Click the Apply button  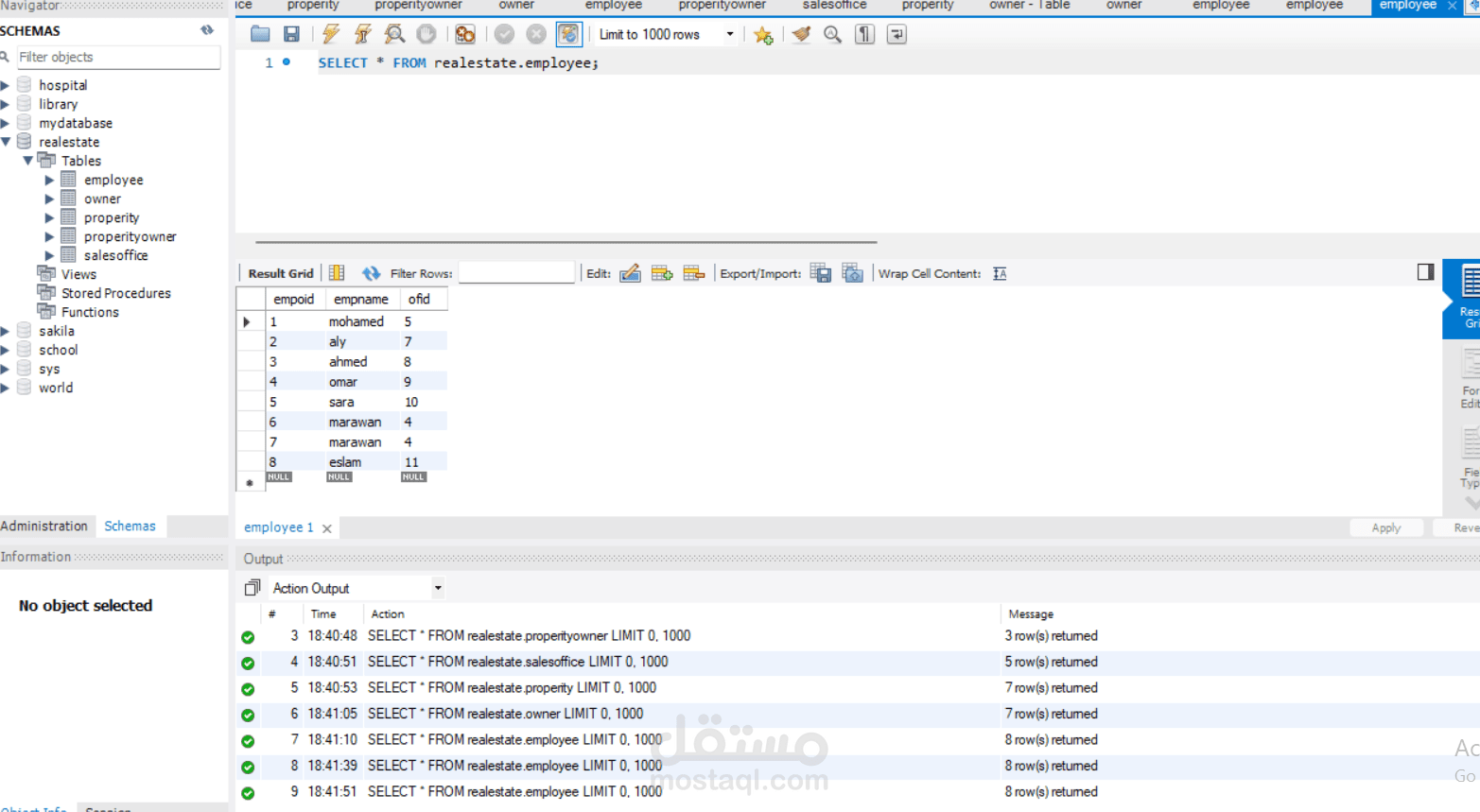click(x=1386, y=527)
